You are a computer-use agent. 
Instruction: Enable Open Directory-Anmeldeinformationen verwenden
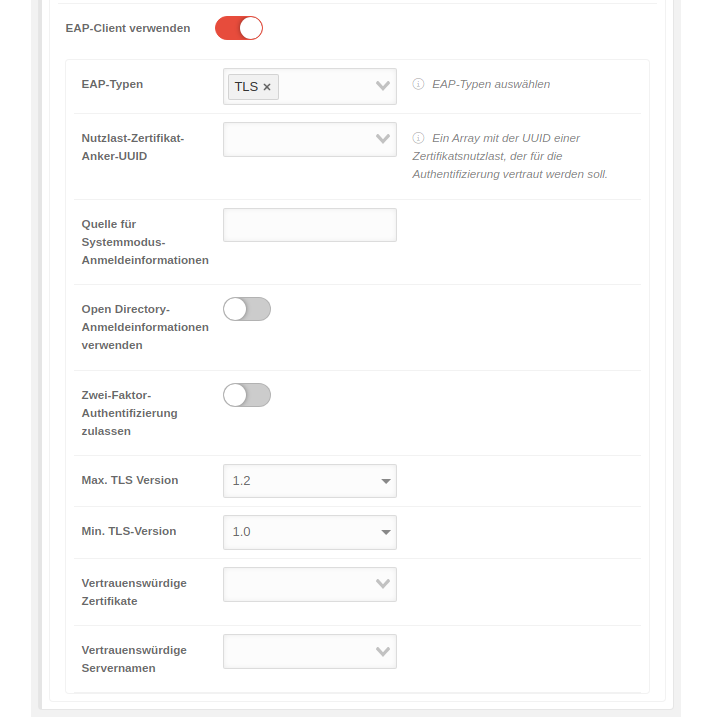click(247, 309)
